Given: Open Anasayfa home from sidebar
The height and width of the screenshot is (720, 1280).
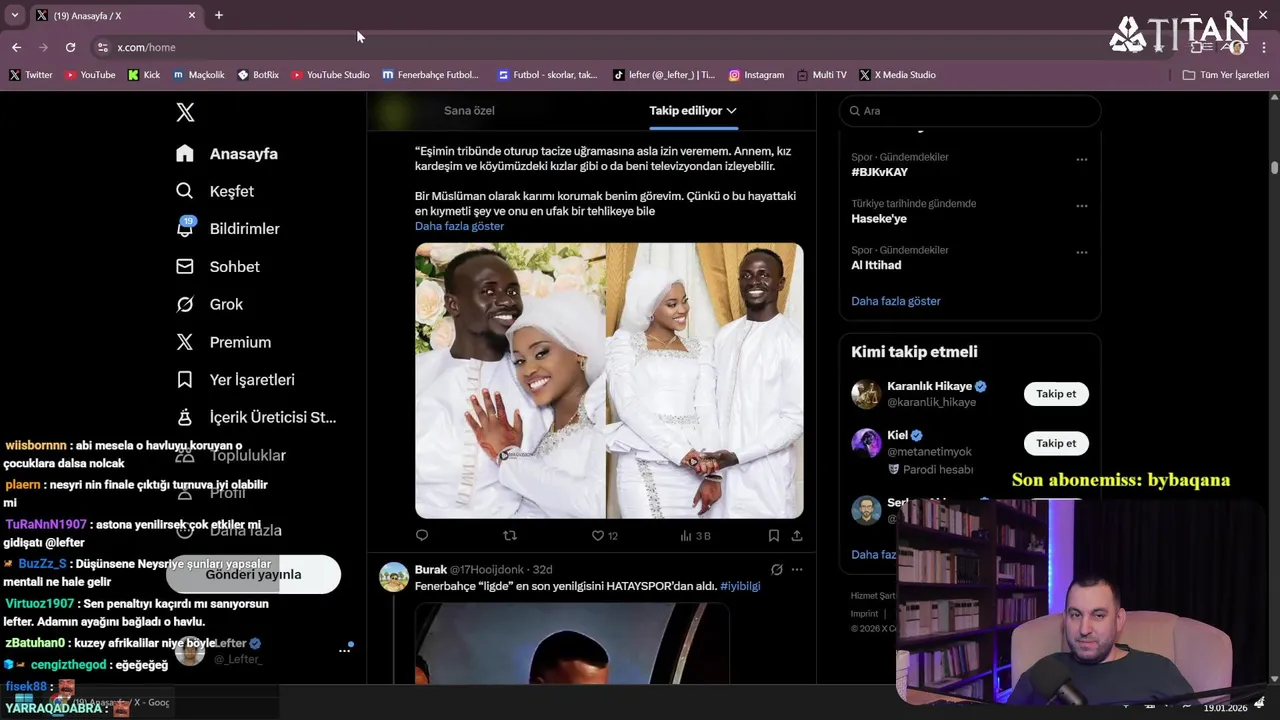Looking at the screenshot, I should pos(227,154).
